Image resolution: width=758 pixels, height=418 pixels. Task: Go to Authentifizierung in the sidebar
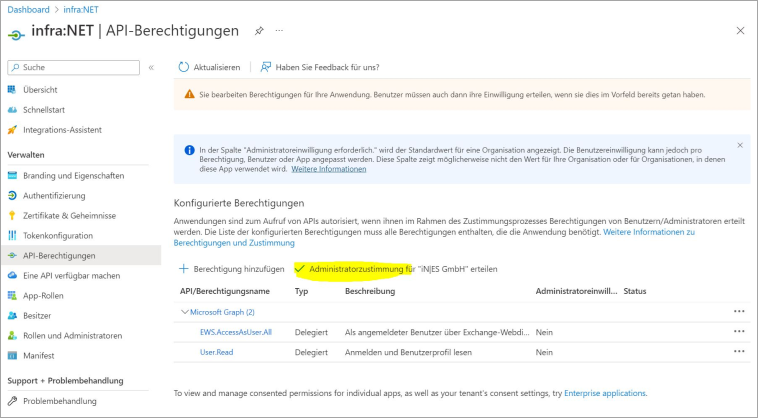click(54, 195)
